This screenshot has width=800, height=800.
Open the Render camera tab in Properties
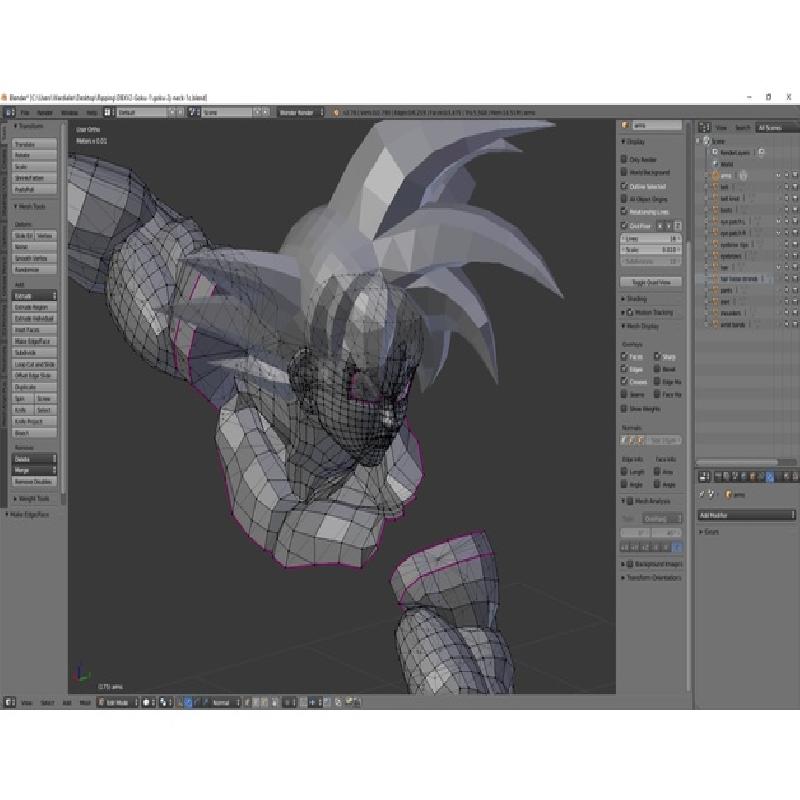pyautogui.click(x=718, y=477)
